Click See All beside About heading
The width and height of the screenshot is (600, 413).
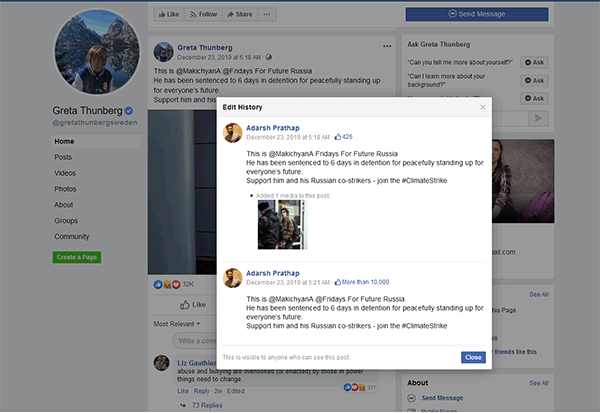[x=539, y=383]
